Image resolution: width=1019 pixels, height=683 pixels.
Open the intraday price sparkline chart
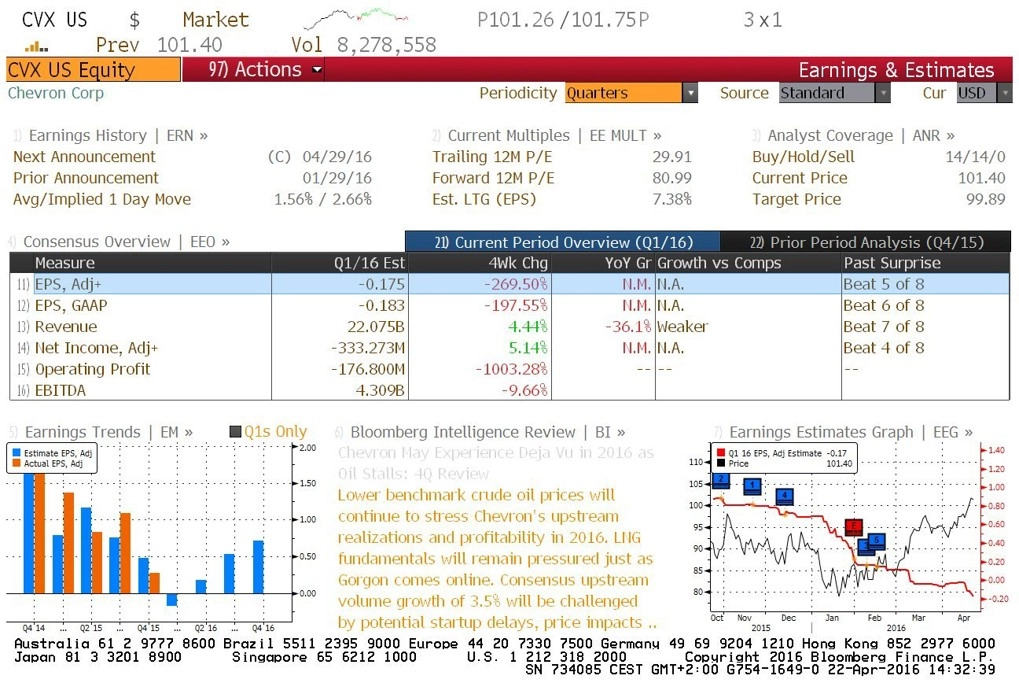click(x=355, y=18)
